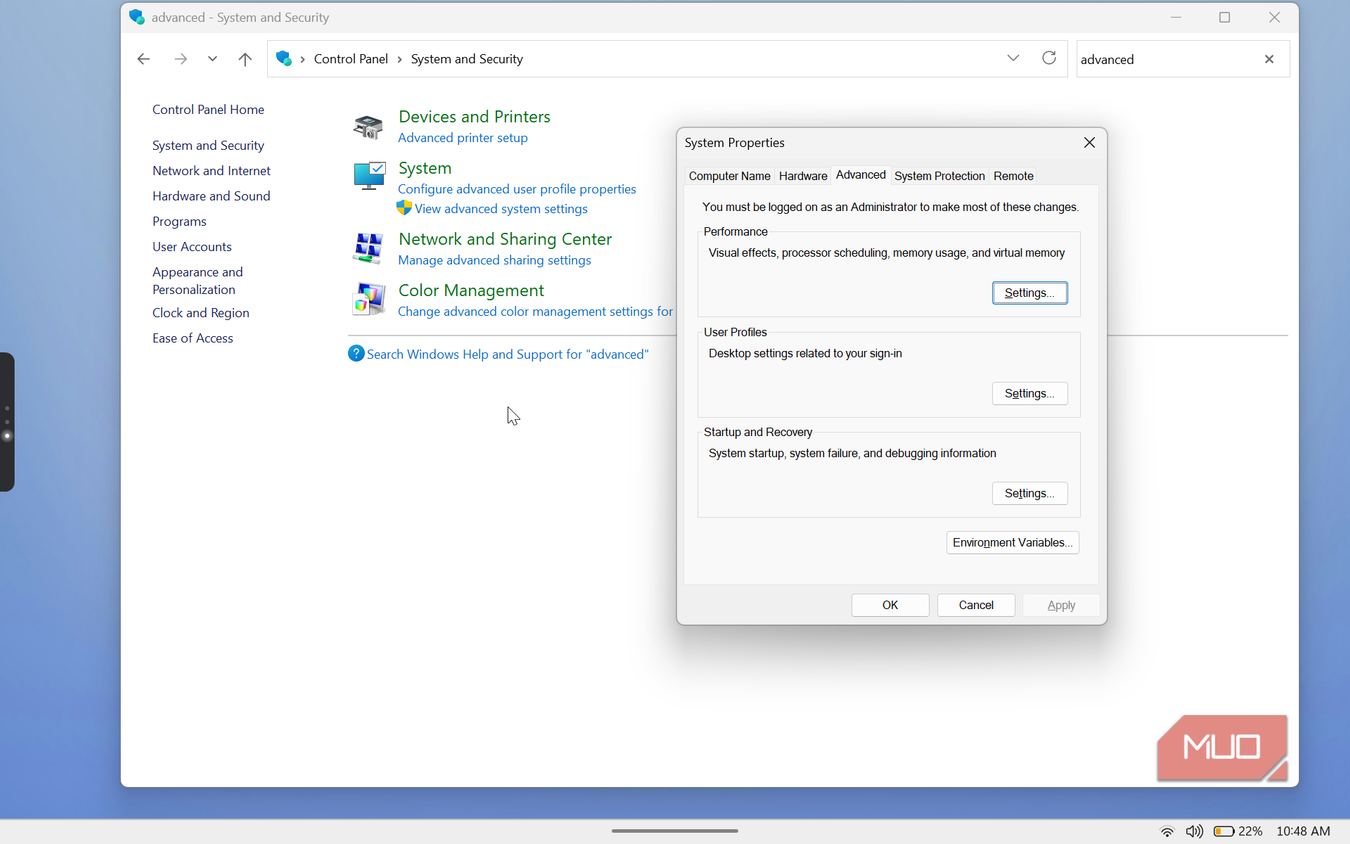Go forward with the right arrow
This screenshot has width=1350, height=844.
pos(180,59)
